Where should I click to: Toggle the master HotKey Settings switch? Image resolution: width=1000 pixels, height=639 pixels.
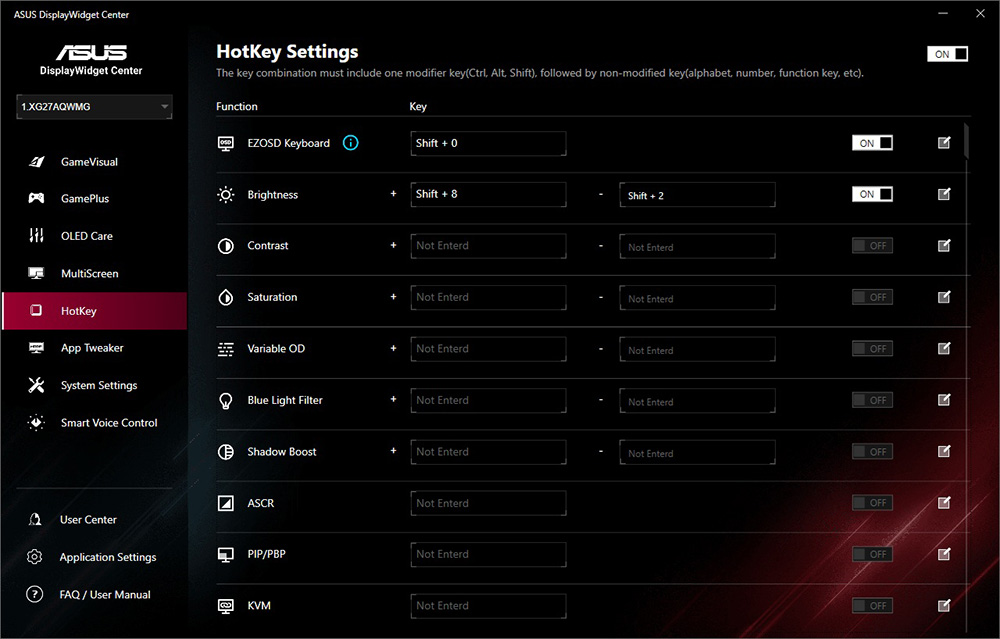pos(948,54)
